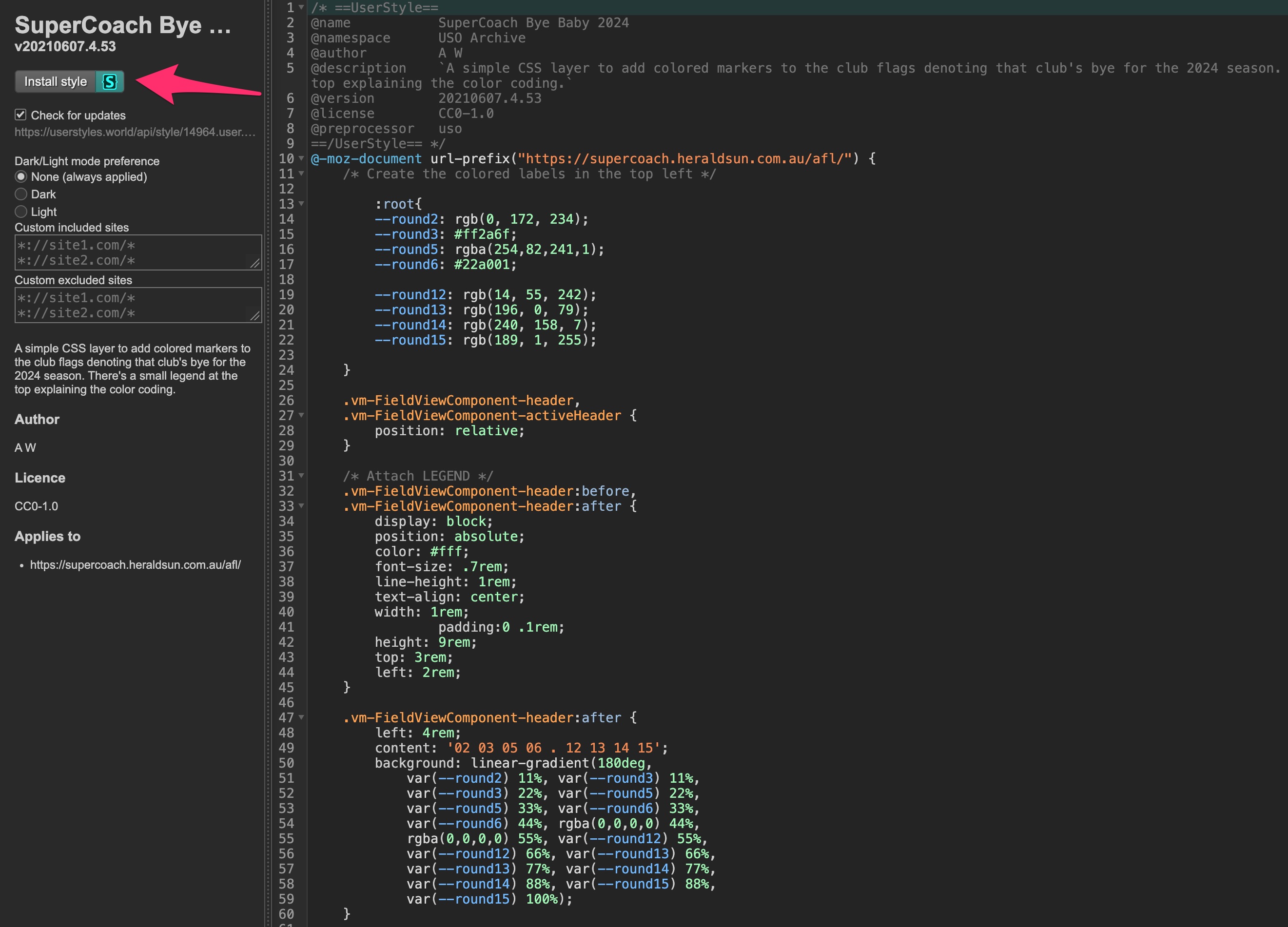Image resolution: width=1288 pixels, height=927 pixels.
Task: Click the style description paragraph in sidebar
Action: tap(132, 369)
